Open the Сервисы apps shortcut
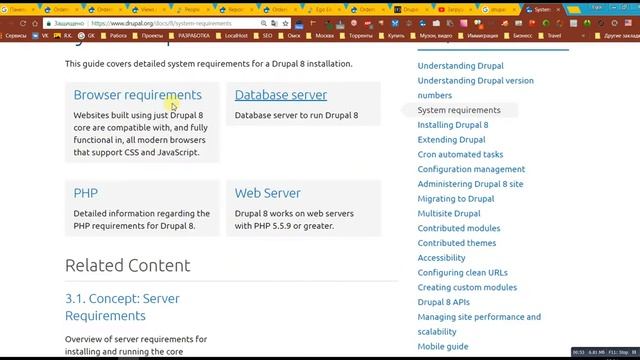The width and height of the screenshot is (640, 360). tap(14, 36)
